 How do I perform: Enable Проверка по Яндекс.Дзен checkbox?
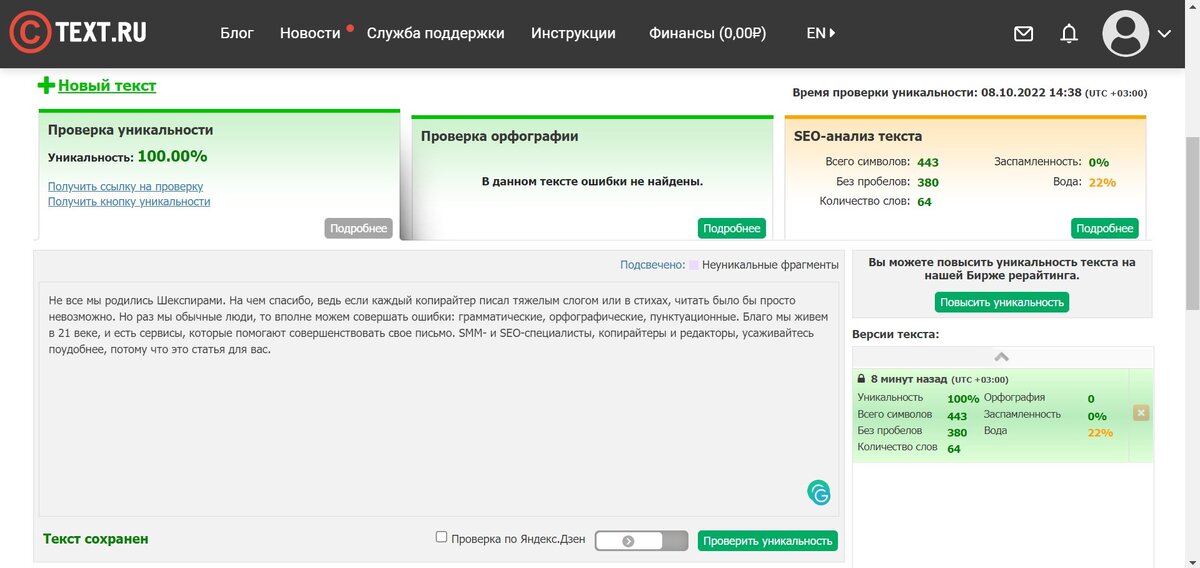click(x=441, y=537)
